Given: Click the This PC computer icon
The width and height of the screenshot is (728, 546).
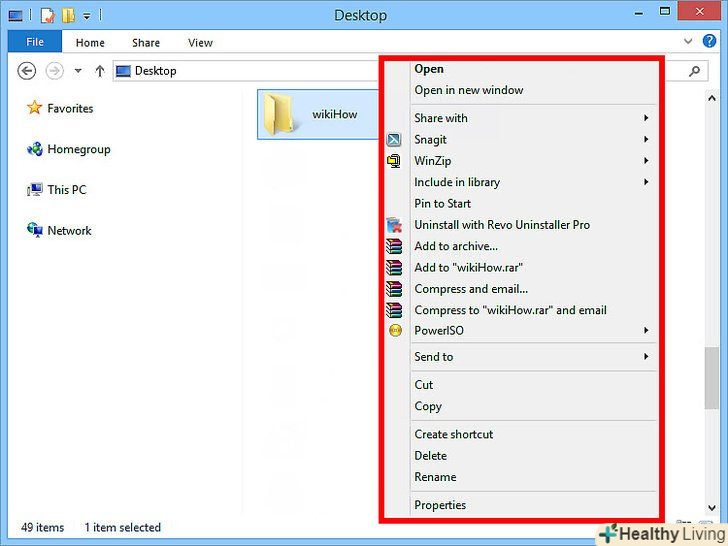Looking at the screenshot, I should click(34, 189).
